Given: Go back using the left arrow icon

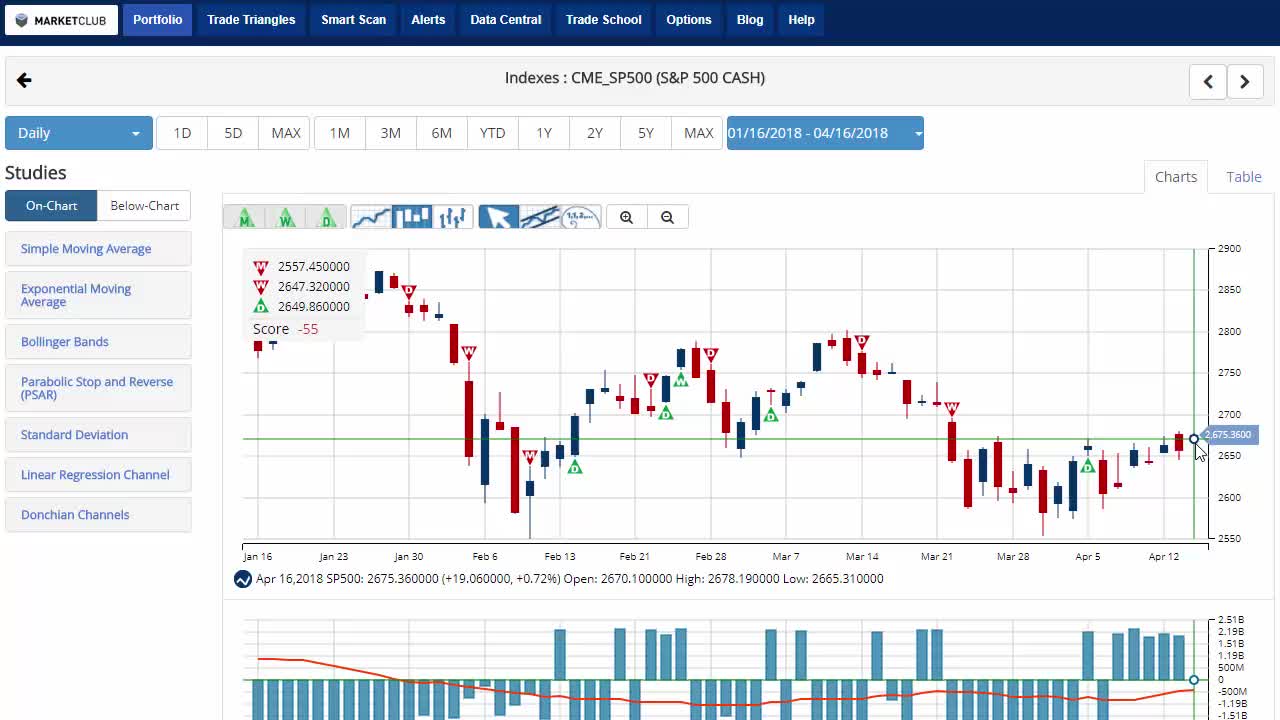Looking at the screenshot, I should pos(24,80).
